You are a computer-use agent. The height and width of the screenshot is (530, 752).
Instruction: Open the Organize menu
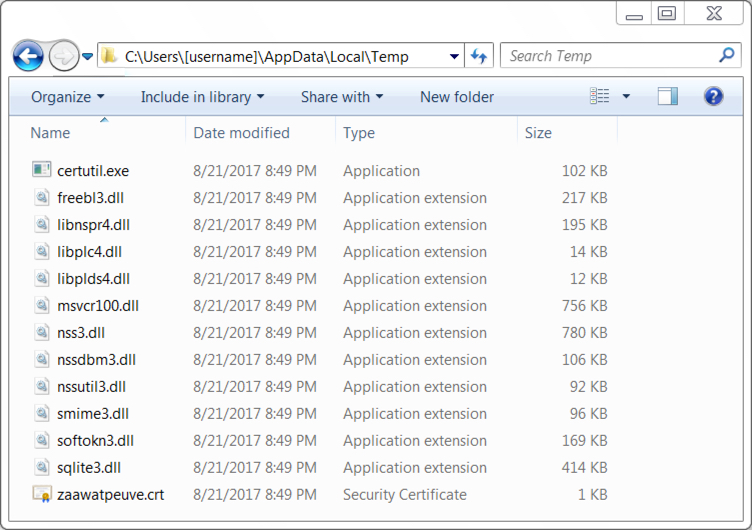[67, 97]
